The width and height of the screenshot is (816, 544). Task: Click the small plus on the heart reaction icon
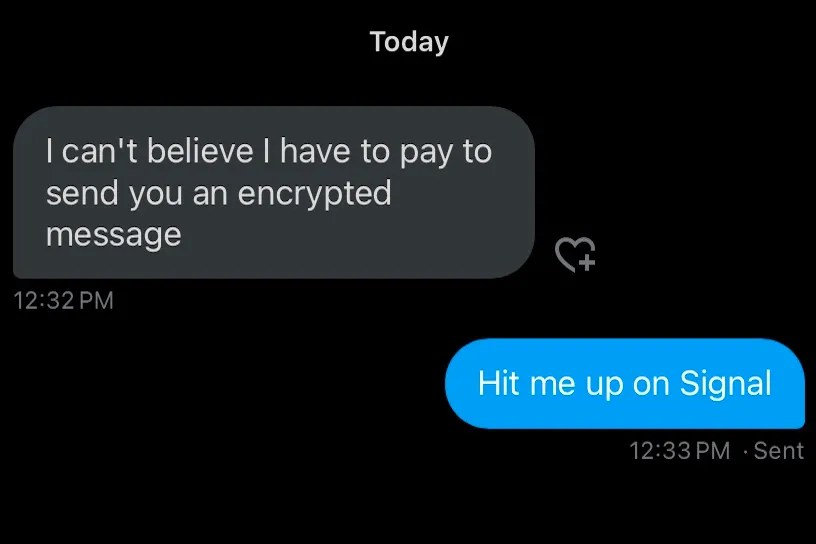(x=587, y=263)
